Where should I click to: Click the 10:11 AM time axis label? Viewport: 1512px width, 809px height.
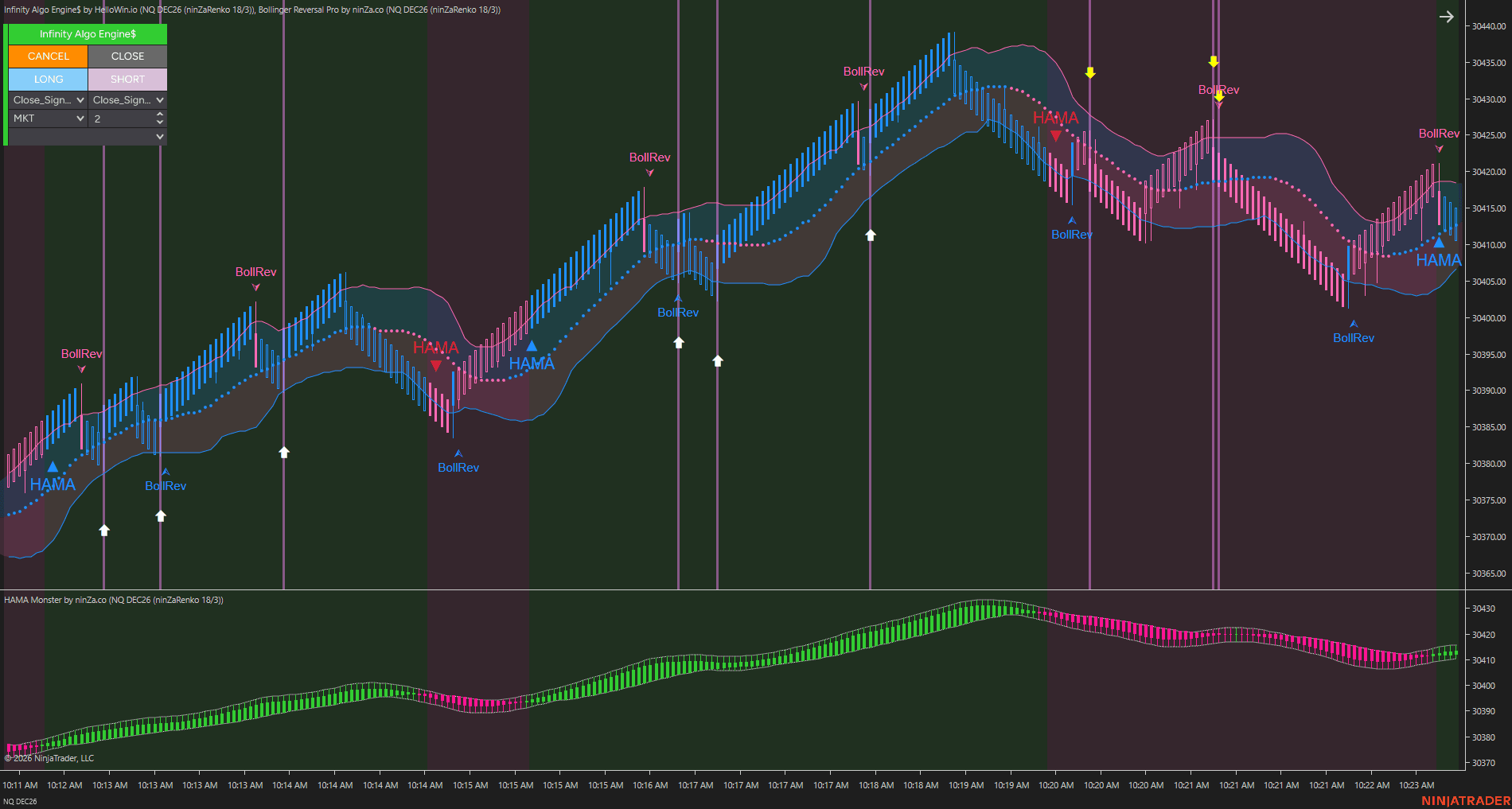(x=20, y=785)
